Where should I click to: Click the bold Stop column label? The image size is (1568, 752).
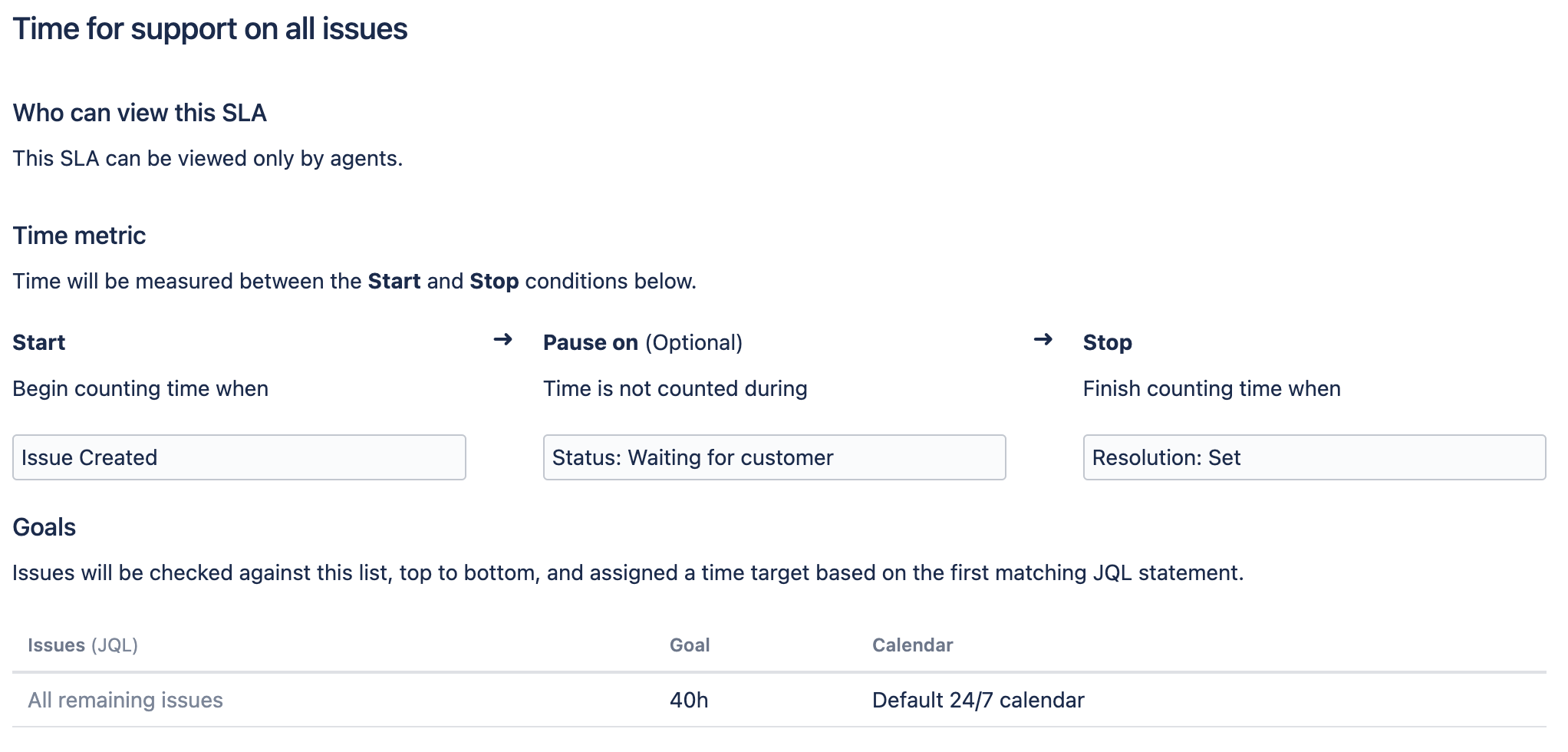[x=1107, y=342]
